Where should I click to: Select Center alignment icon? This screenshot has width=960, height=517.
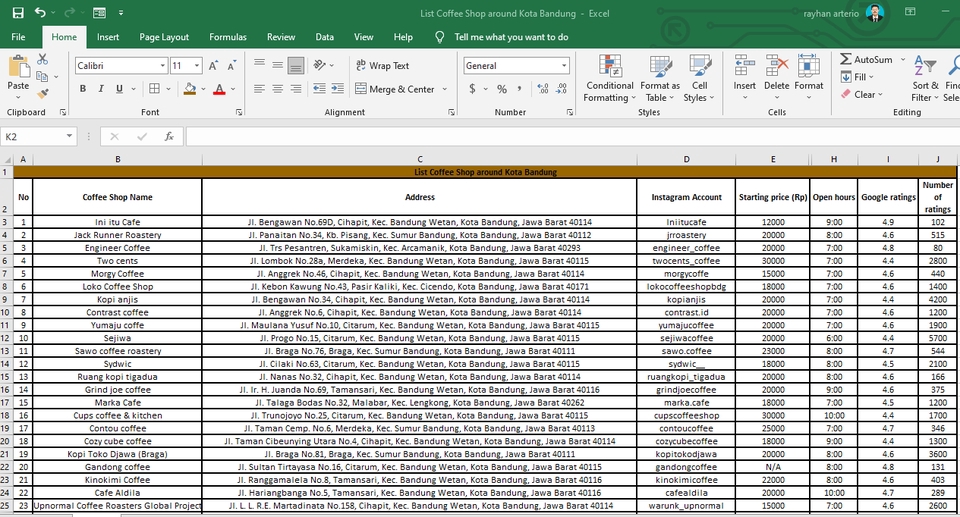(277, 89)
